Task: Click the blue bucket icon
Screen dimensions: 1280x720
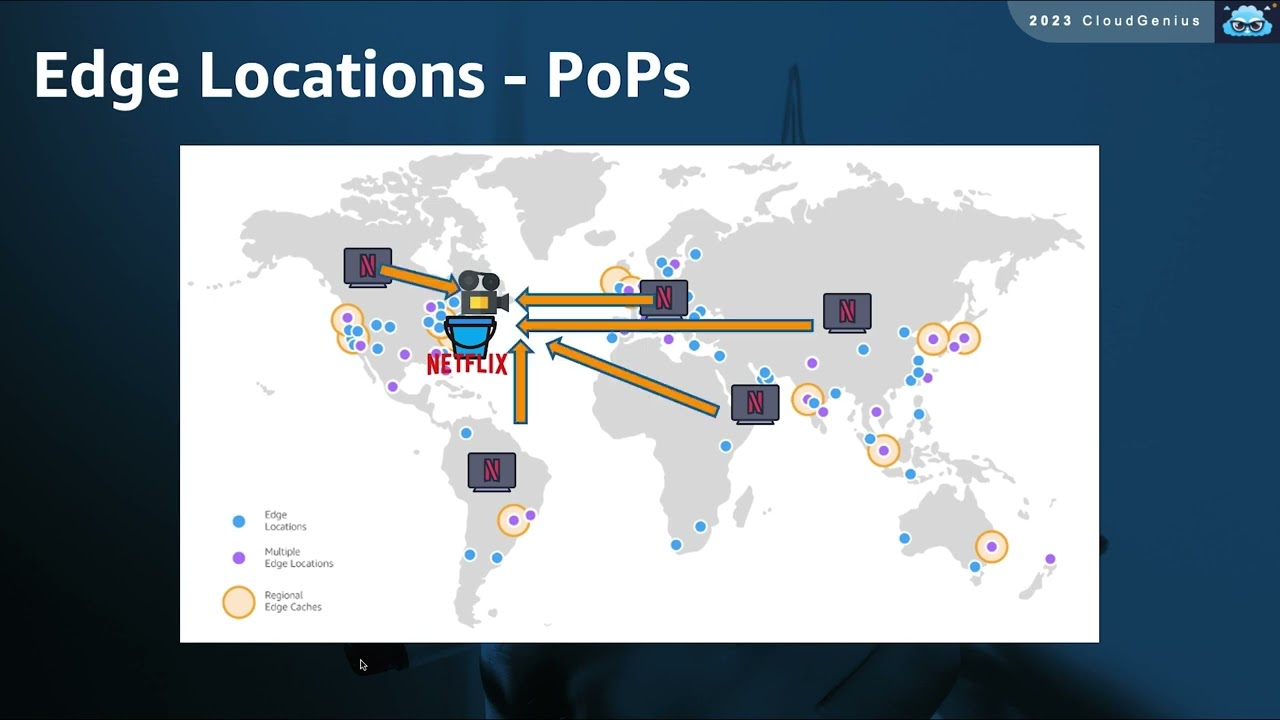Action: pyautogui.click(x=470, y=337)
